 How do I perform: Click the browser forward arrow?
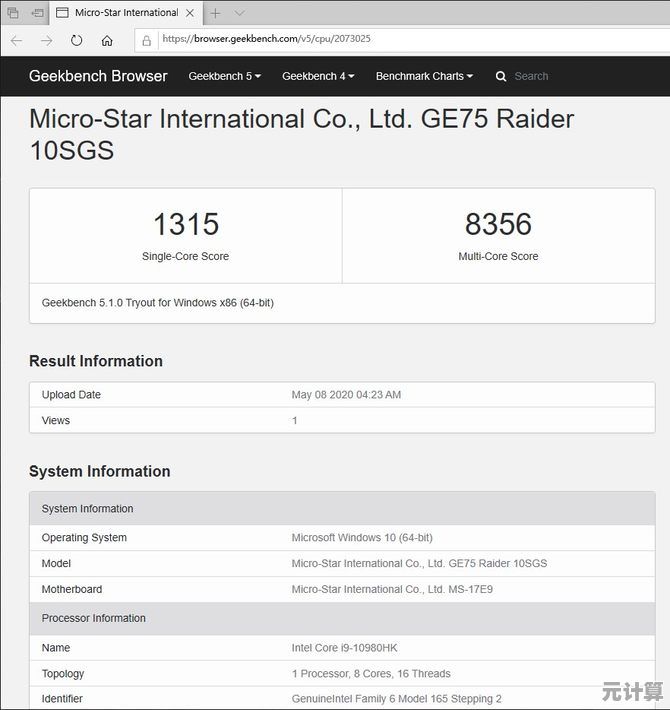(x=46, y=40)
